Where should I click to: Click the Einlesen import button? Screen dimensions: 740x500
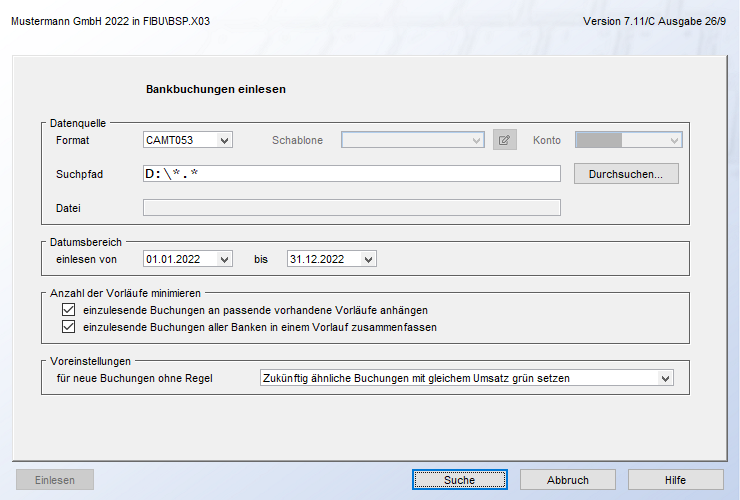[x=55, y=480]
